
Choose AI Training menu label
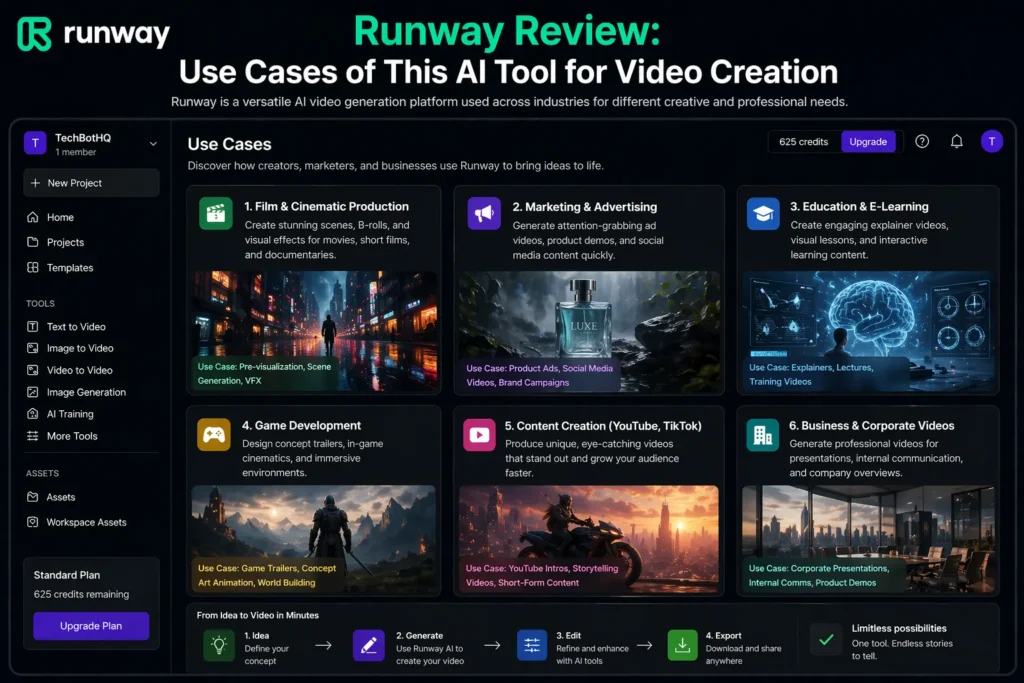[70, 414]
